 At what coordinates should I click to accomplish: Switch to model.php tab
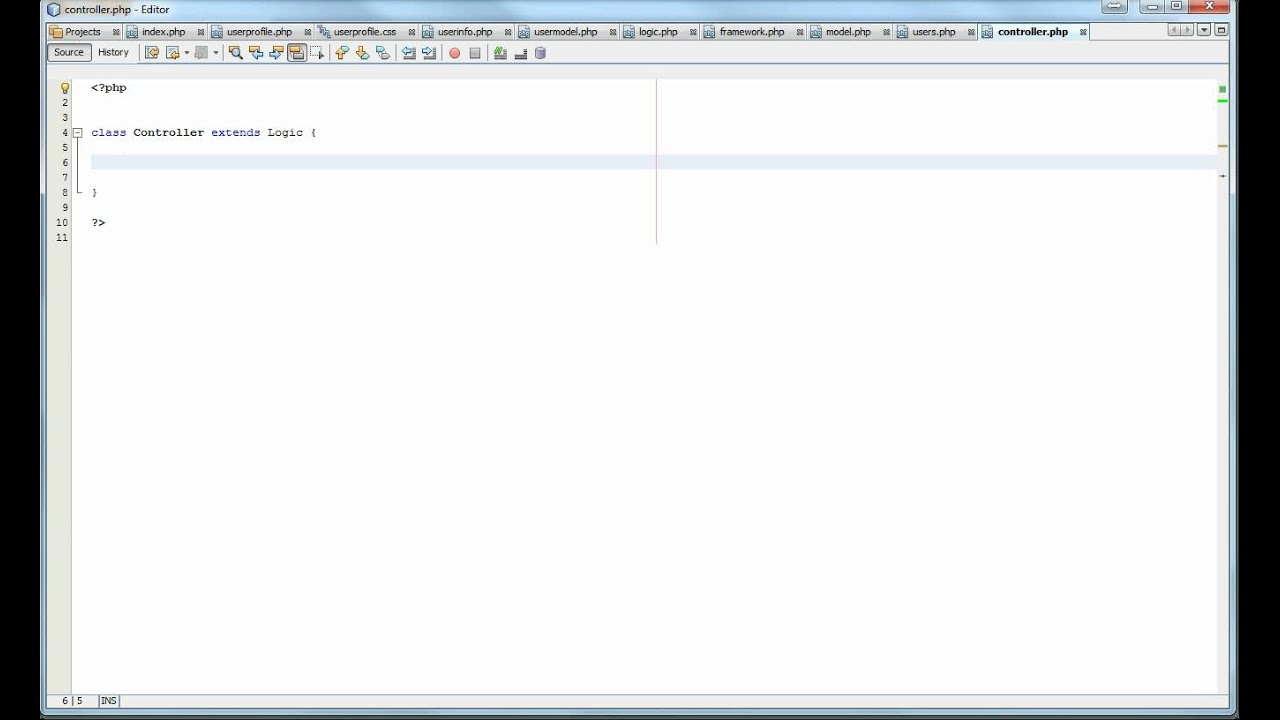click(848, 31)
